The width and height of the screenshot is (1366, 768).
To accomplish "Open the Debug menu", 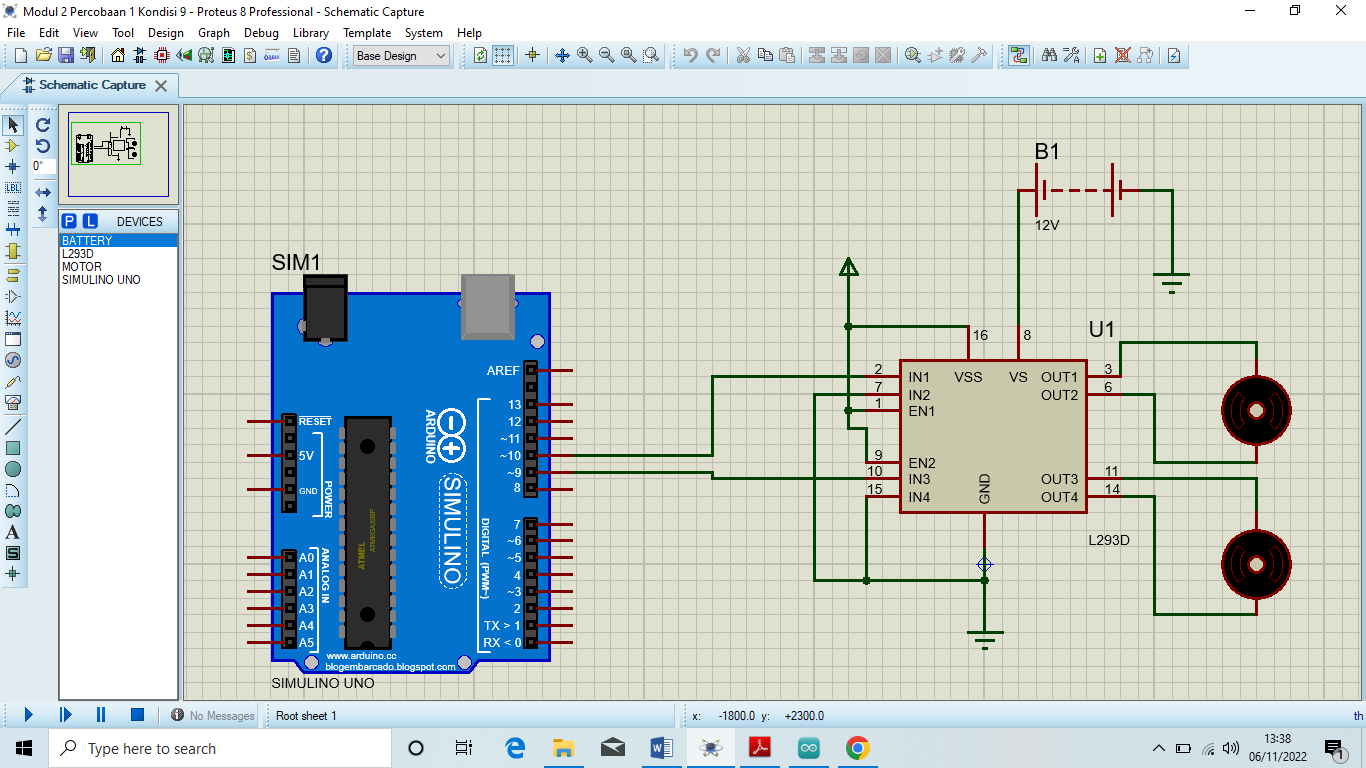I will pos(261,32).
